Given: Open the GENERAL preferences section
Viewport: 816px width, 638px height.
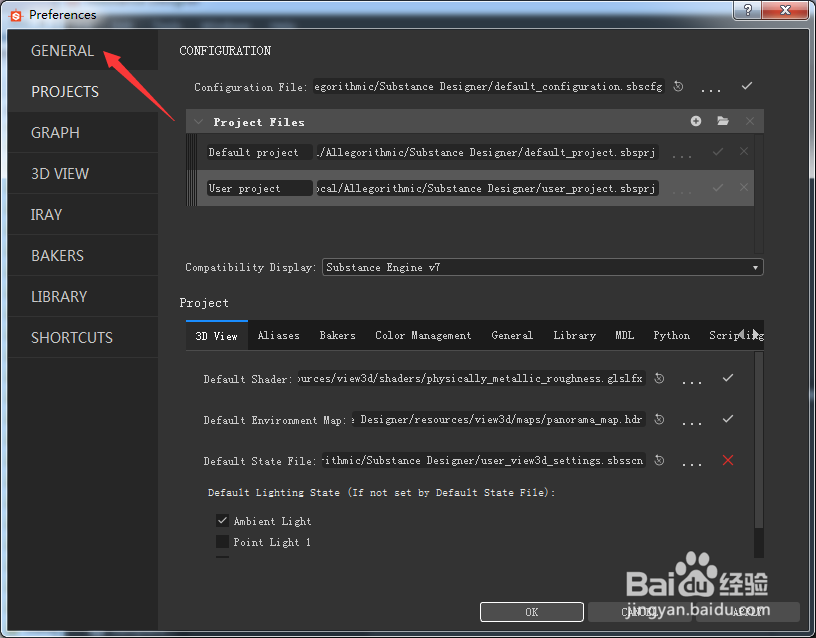Looking at the screenshot, I should tap(83, 50).
